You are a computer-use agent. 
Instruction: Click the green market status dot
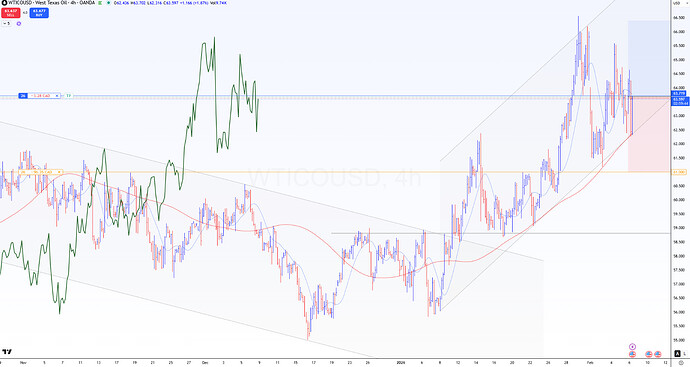[x=108, y=3]
